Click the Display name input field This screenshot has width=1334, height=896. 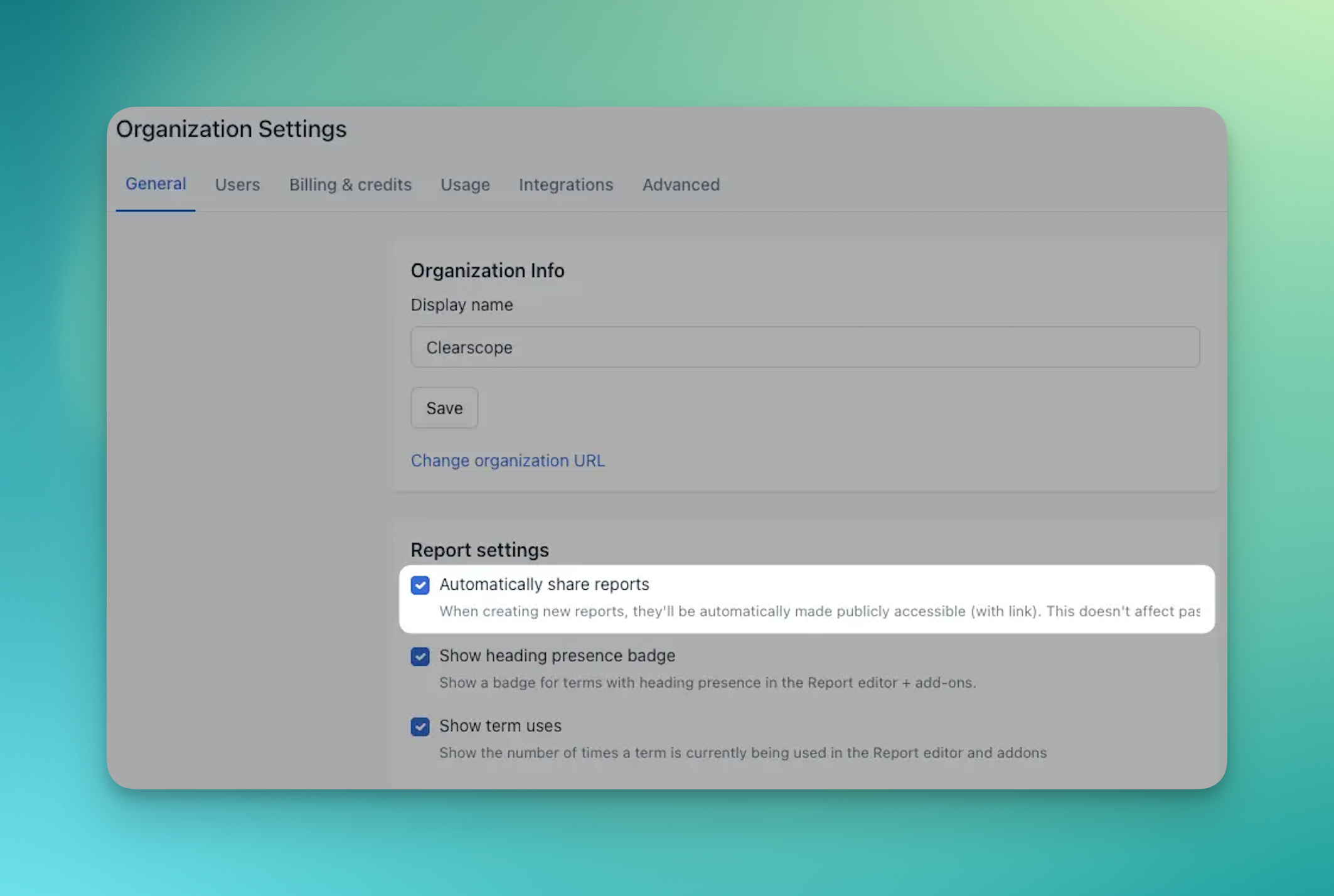click(x=804, y=347)
